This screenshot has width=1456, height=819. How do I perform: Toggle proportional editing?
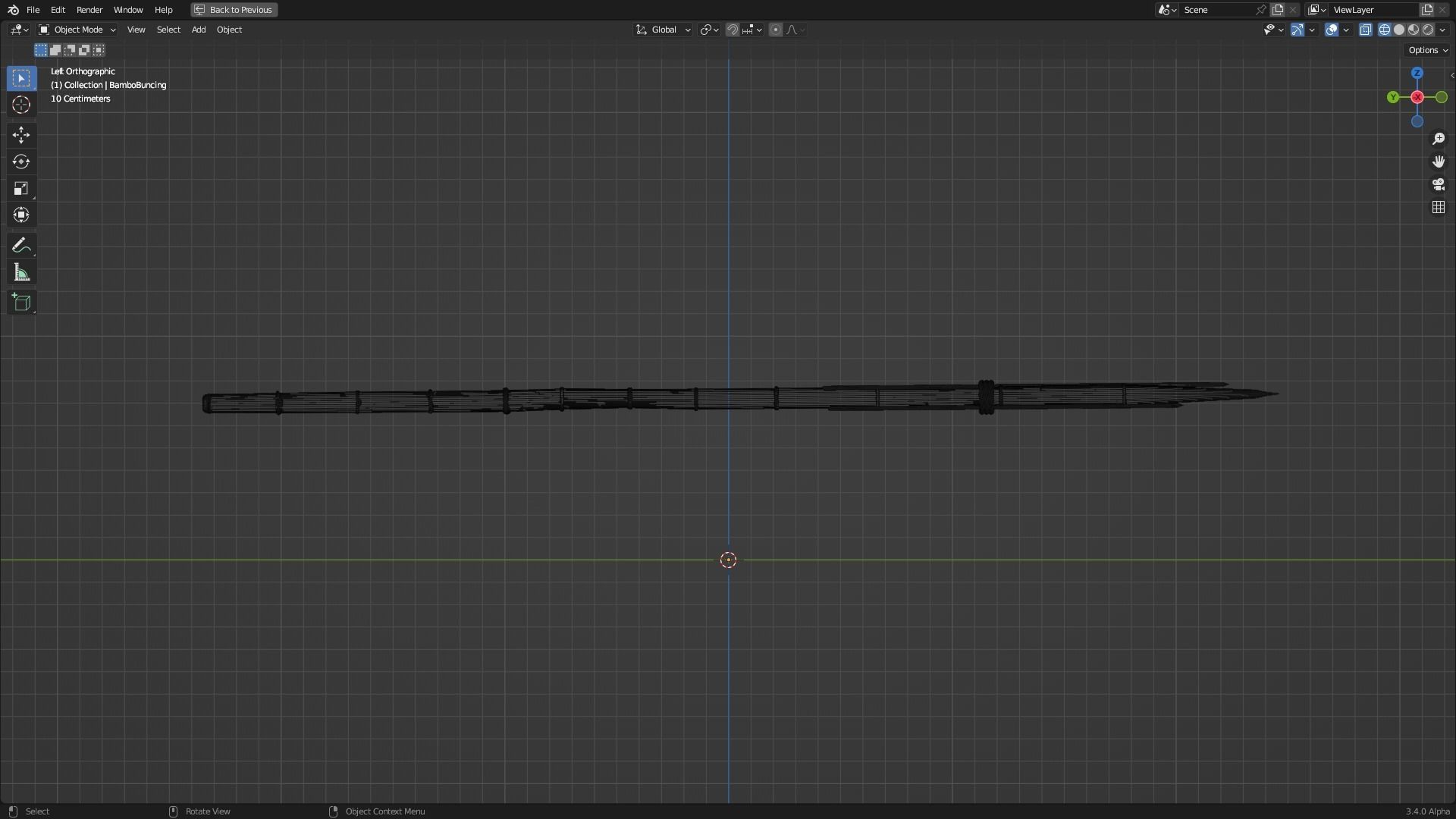pyautogui.click(x=775, y=30)
